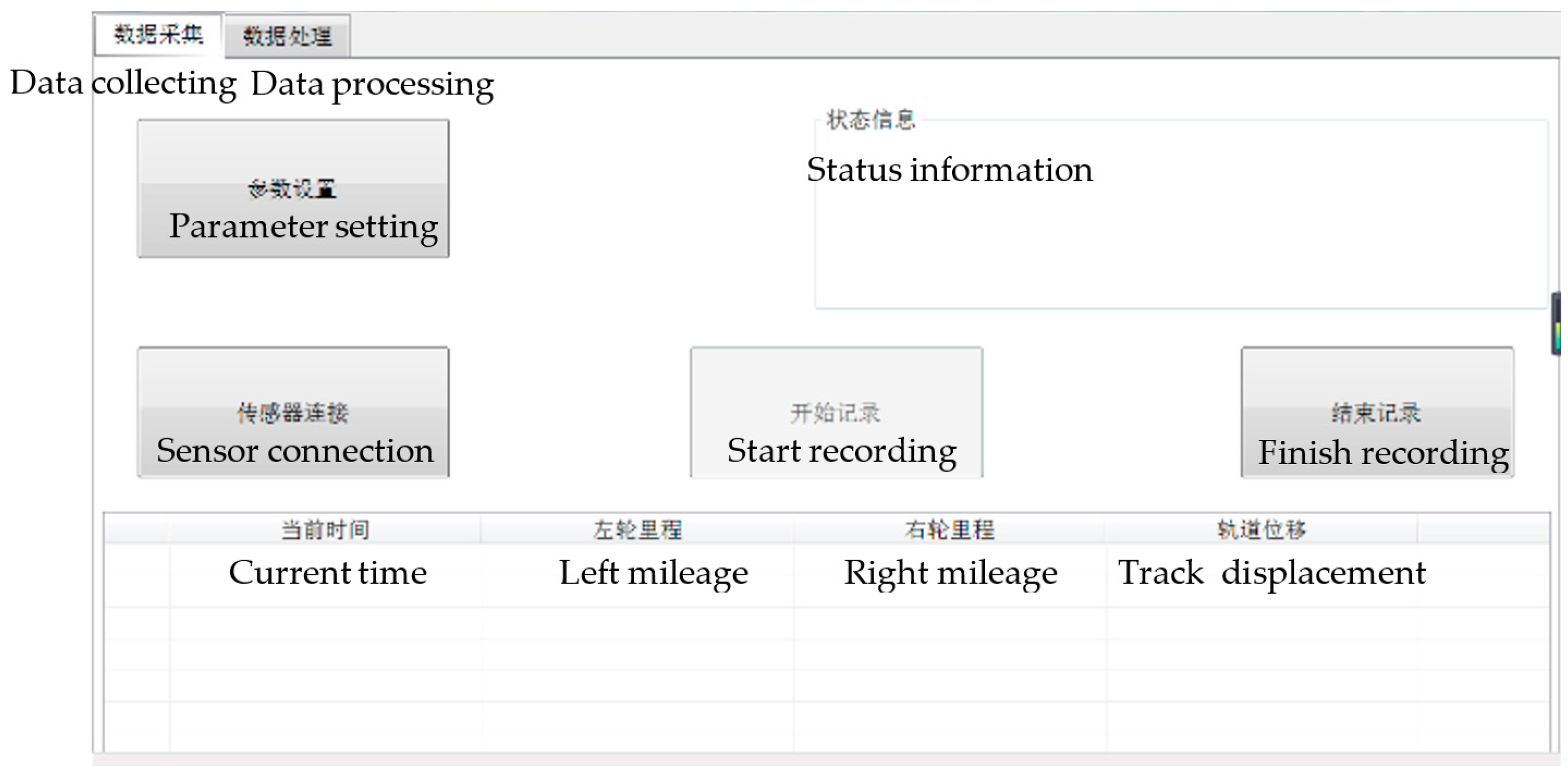Click the Parameter setting button

tap(294, 189)
